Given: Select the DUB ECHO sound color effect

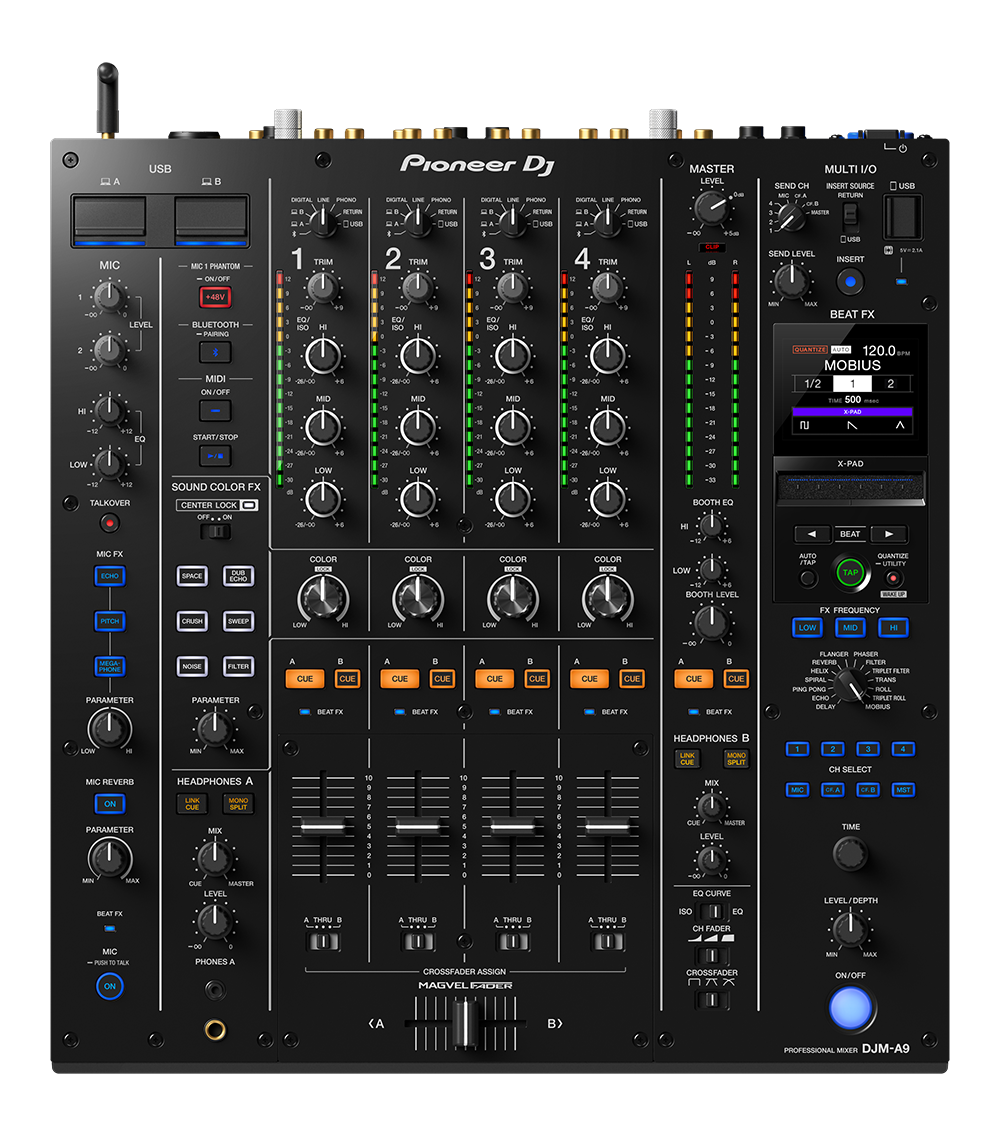Looking at the screenshot, I should pos(239,576).
